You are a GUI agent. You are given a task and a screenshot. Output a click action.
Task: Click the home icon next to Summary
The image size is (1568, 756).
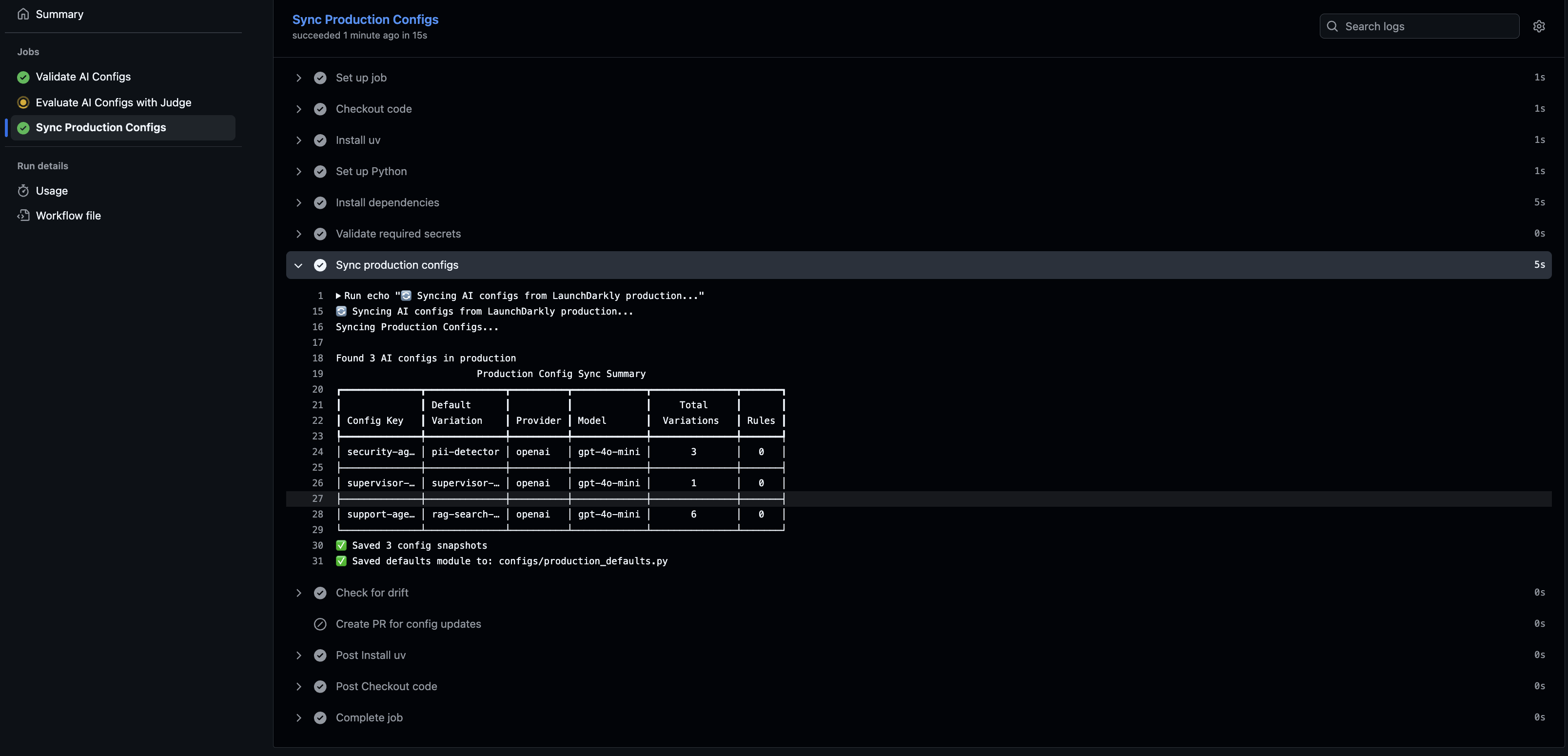click(23, 13)
